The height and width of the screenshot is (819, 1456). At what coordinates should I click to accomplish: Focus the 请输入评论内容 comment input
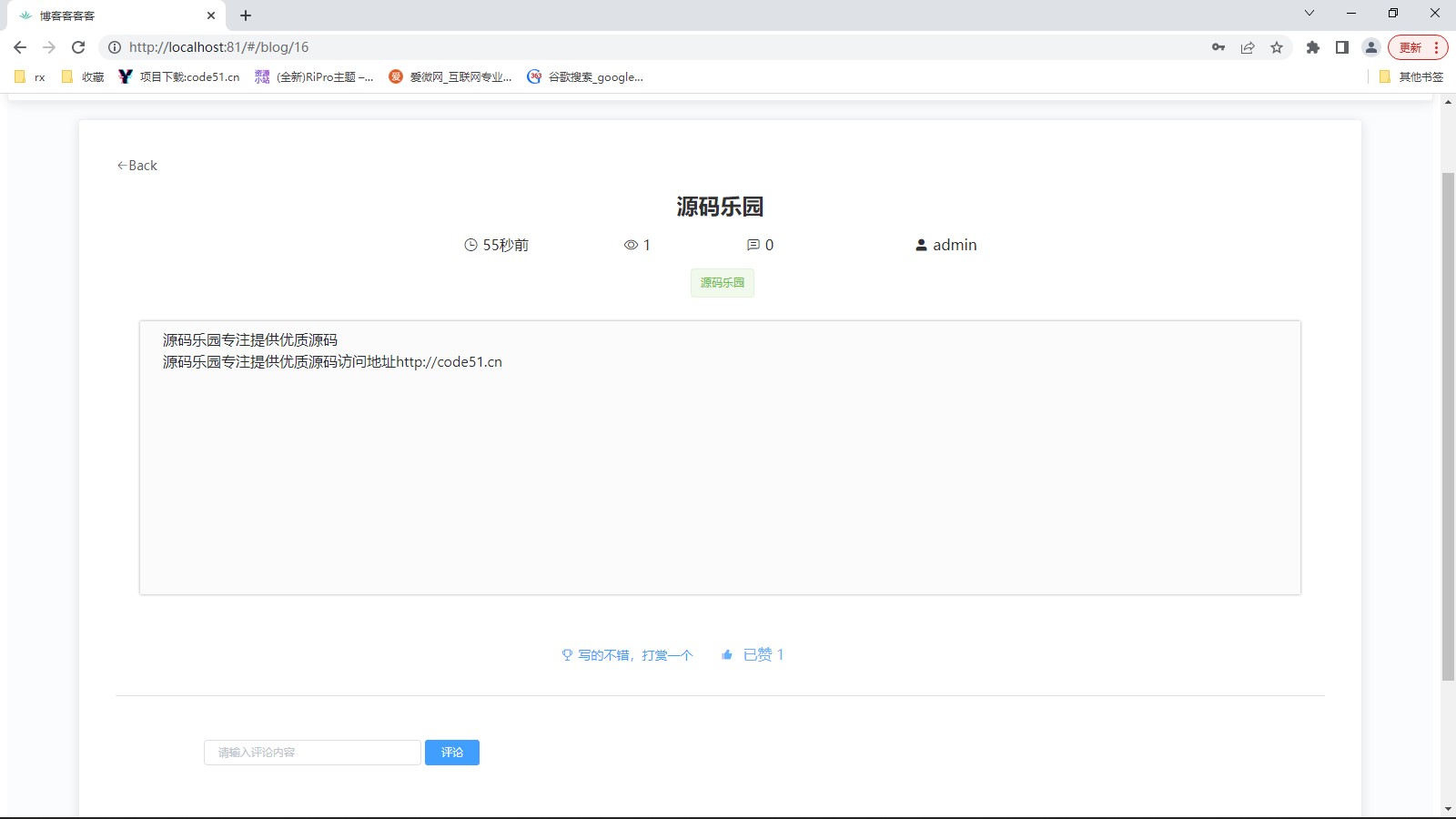tap(312, 753)
